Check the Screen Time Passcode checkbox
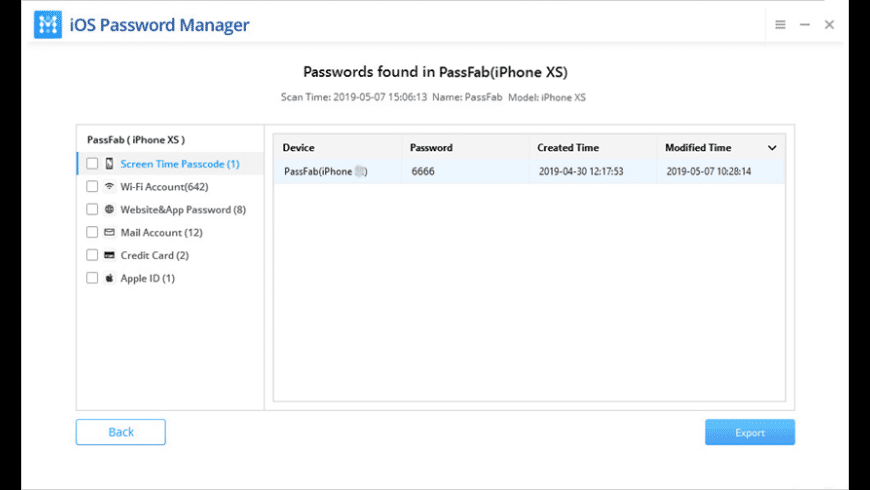The image size is (870, 490). [92, 164]
